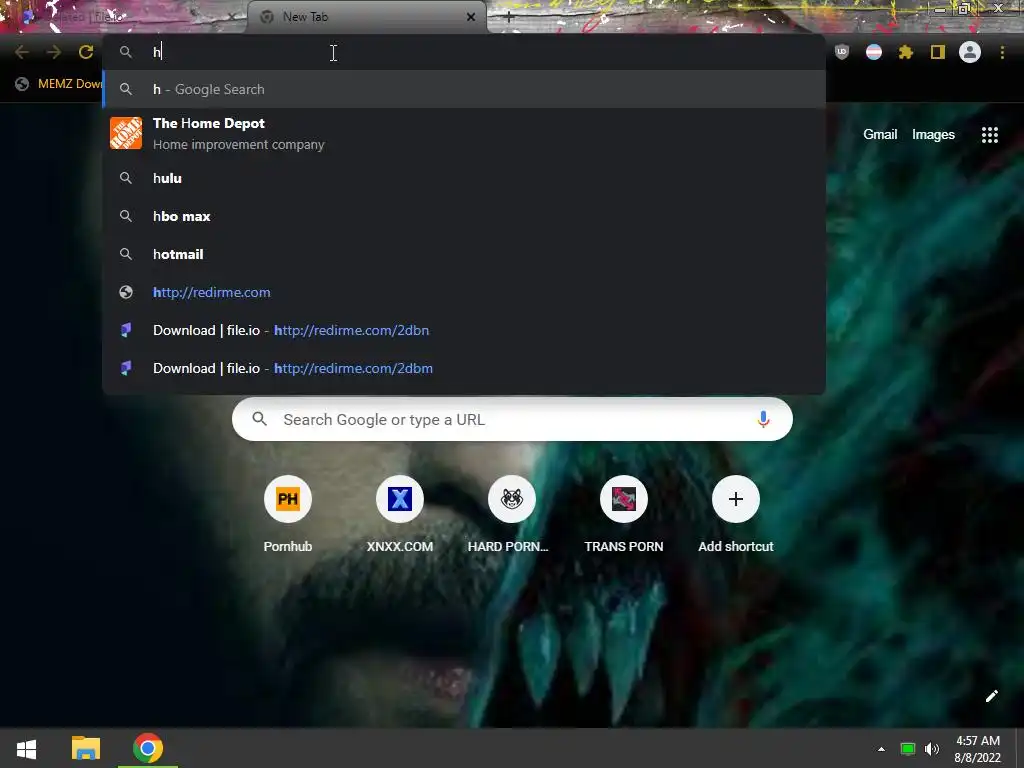Click the magnifier icon in address bar
1024x768 pixels.
pyautogui.click(x=126, y=52)
